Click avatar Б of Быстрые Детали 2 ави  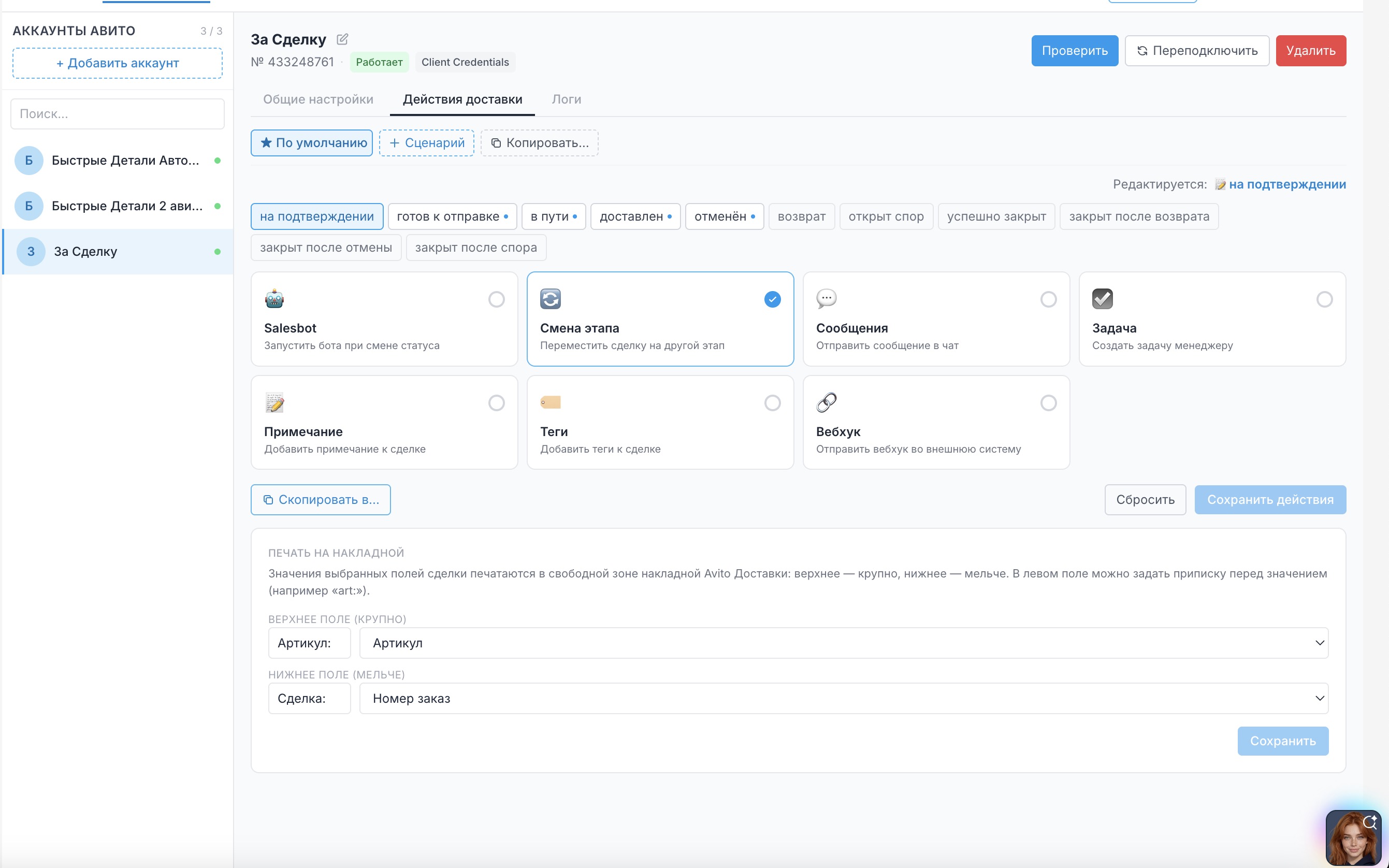[28, 206]
